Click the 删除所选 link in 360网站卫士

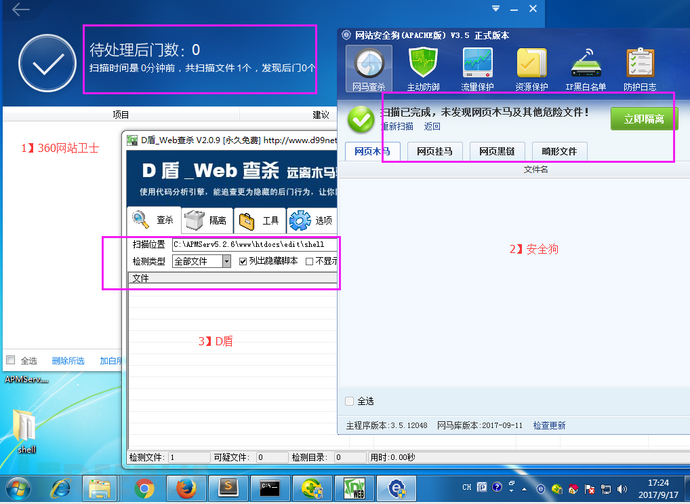68,361
